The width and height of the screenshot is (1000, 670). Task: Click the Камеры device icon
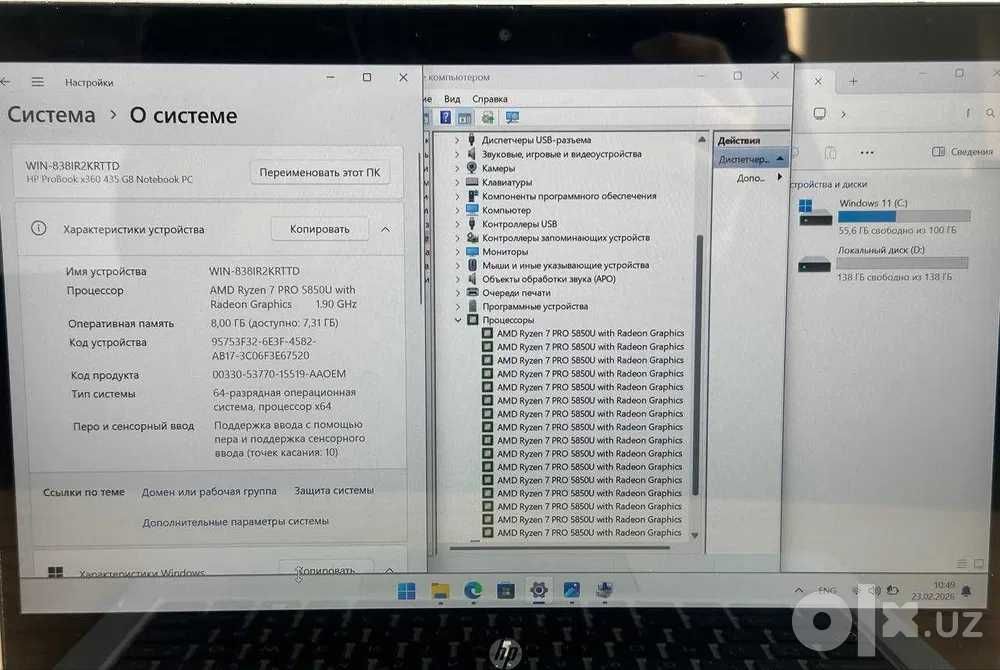[x=472, y=168]
